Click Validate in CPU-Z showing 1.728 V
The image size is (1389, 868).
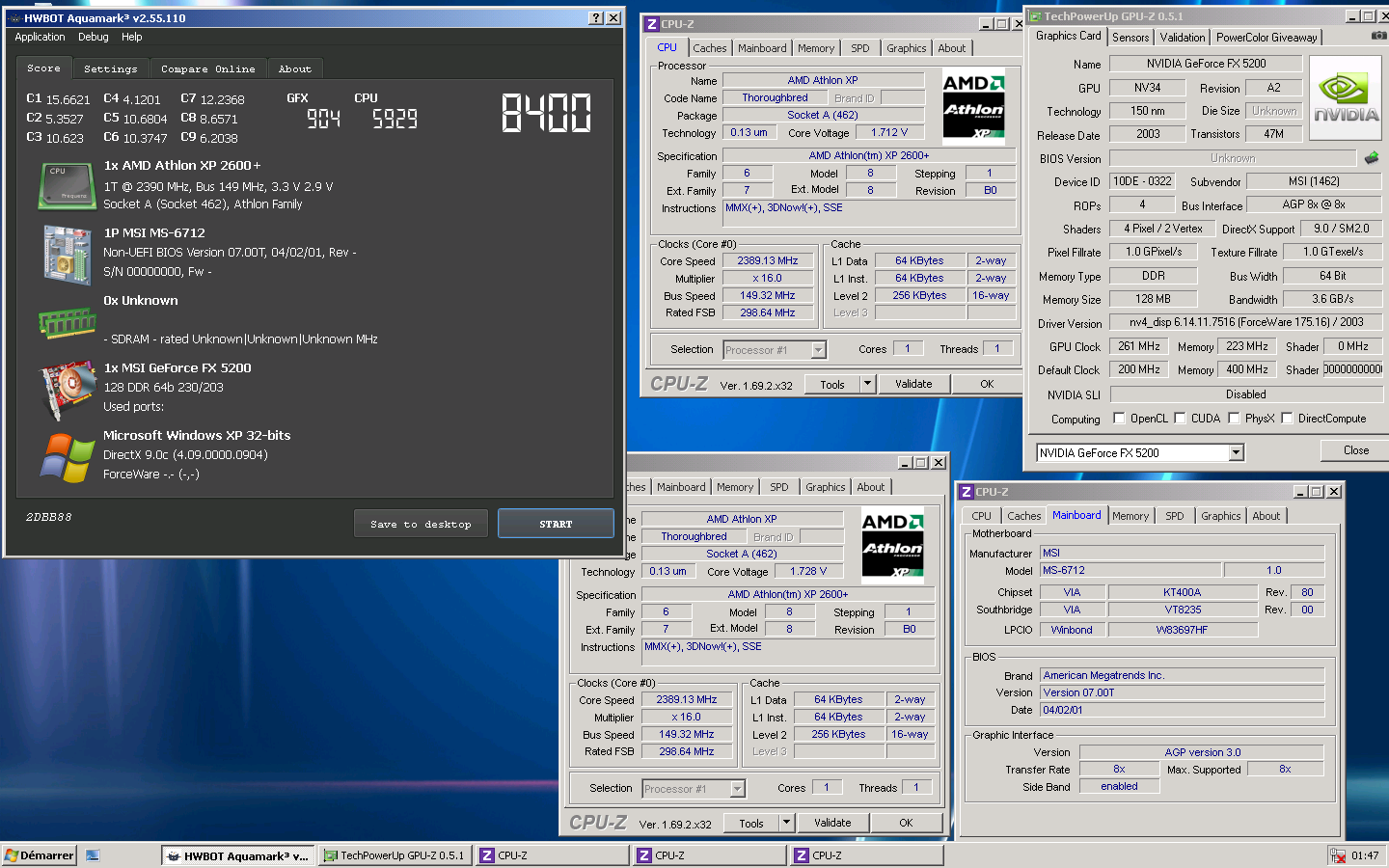(x=832, y=823)
